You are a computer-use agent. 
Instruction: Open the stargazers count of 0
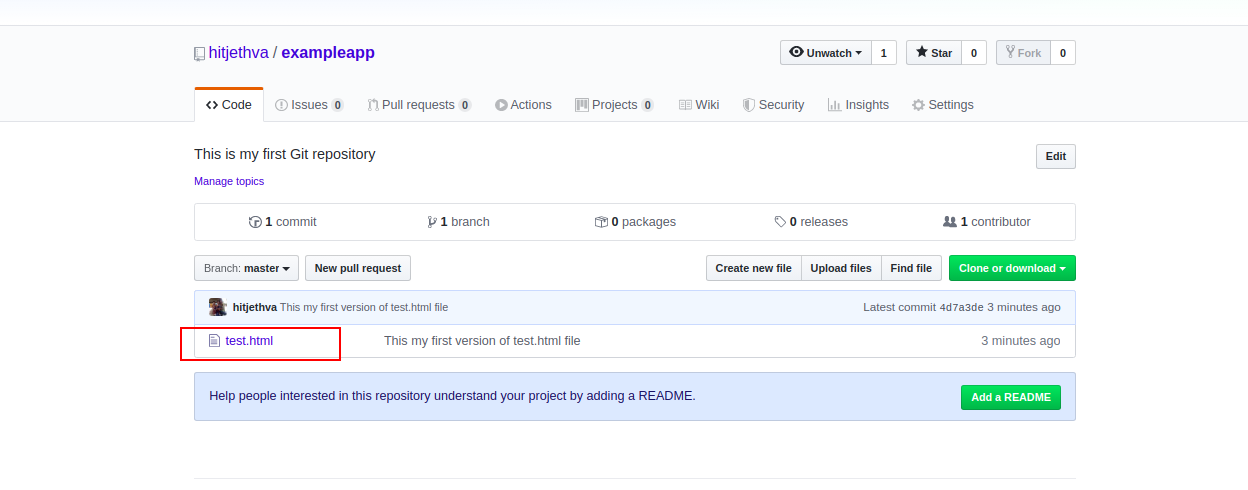click(974, 53)
